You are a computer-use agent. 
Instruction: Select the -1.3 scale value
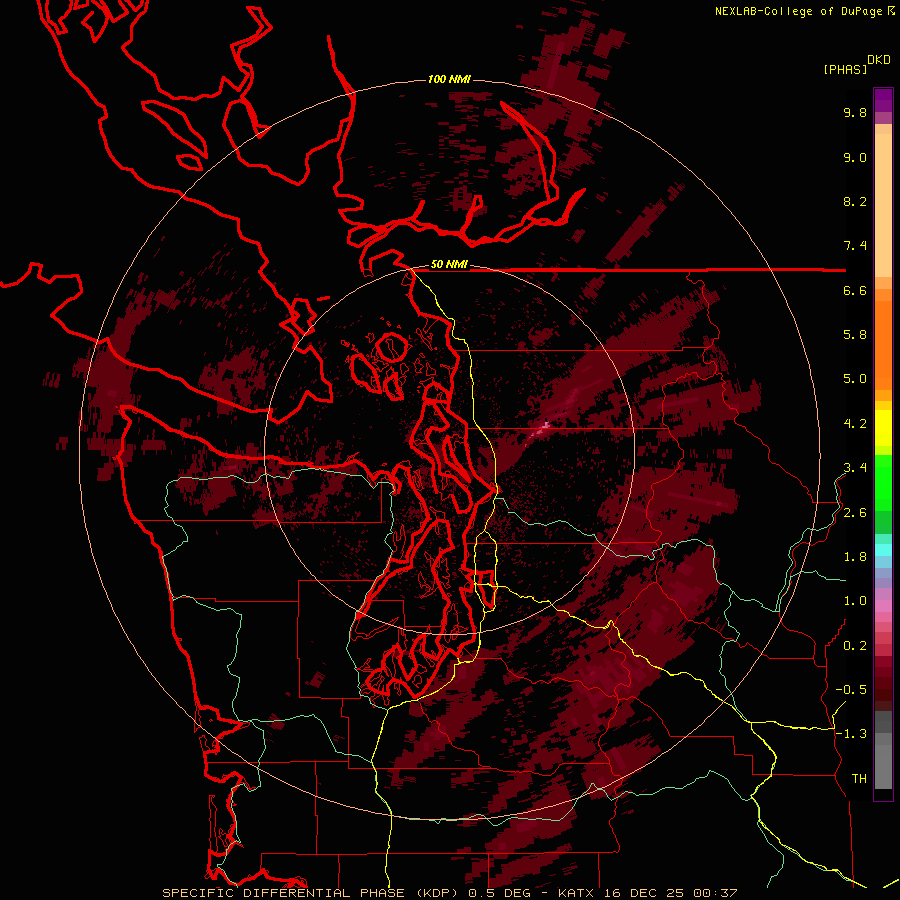pos(851,734)
